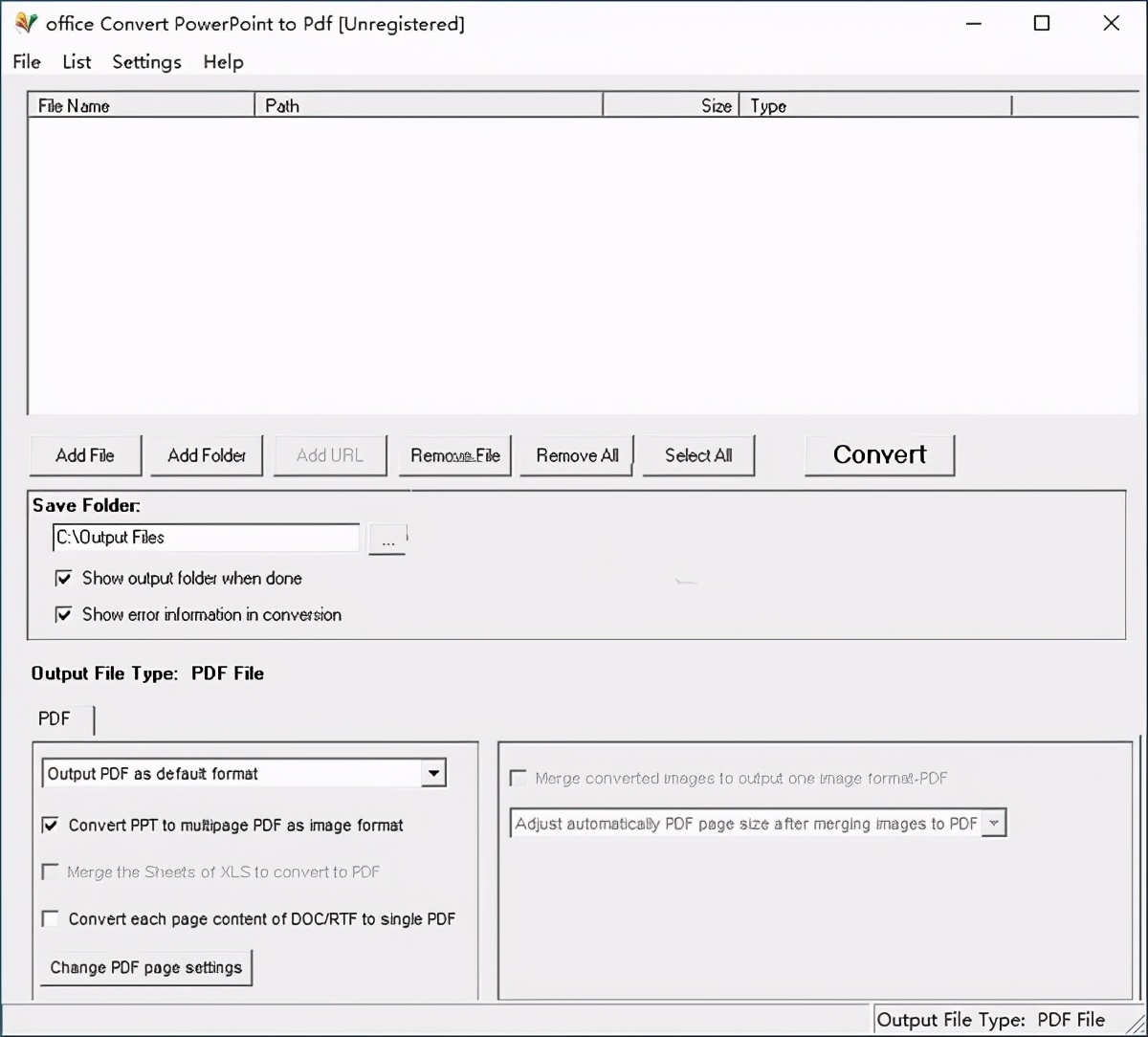This screenshot has width=1148, height=1037.
Task: Browse for save folder with ellipsis button
Action: (387, 540)
